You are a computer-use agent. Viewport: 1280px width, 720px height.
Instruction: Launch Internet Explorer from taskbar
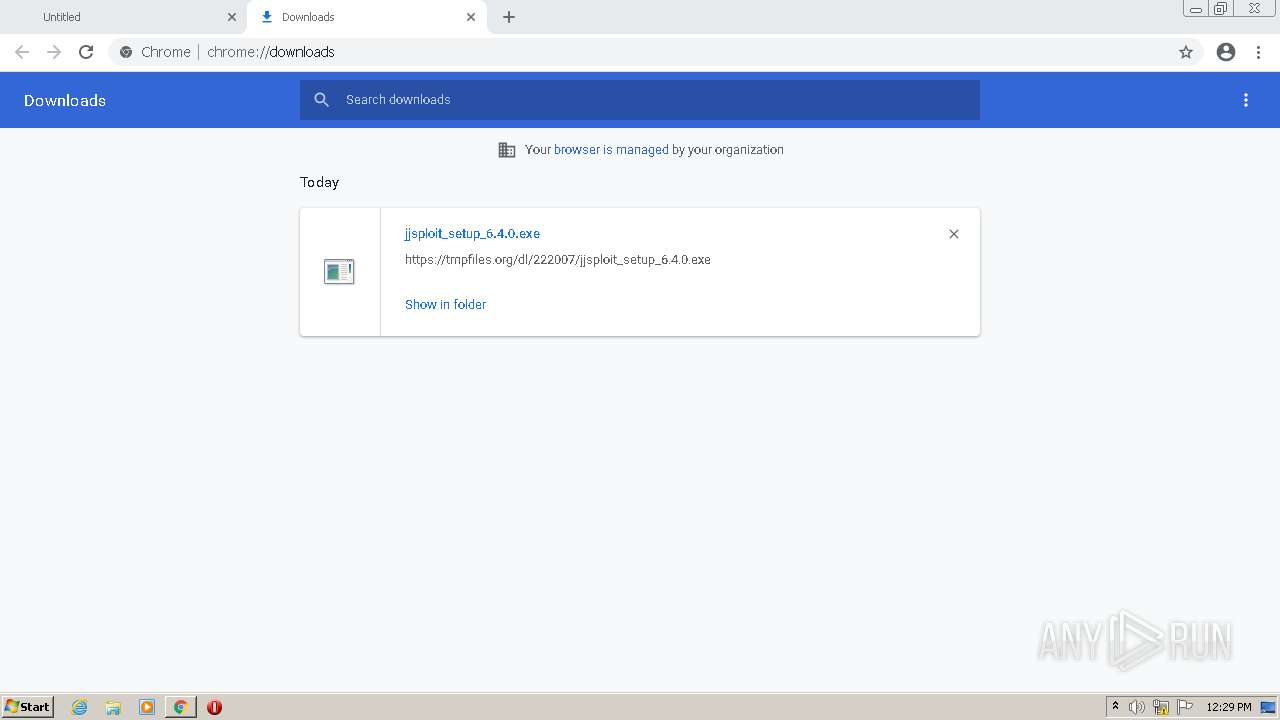(x=80, y=707)
